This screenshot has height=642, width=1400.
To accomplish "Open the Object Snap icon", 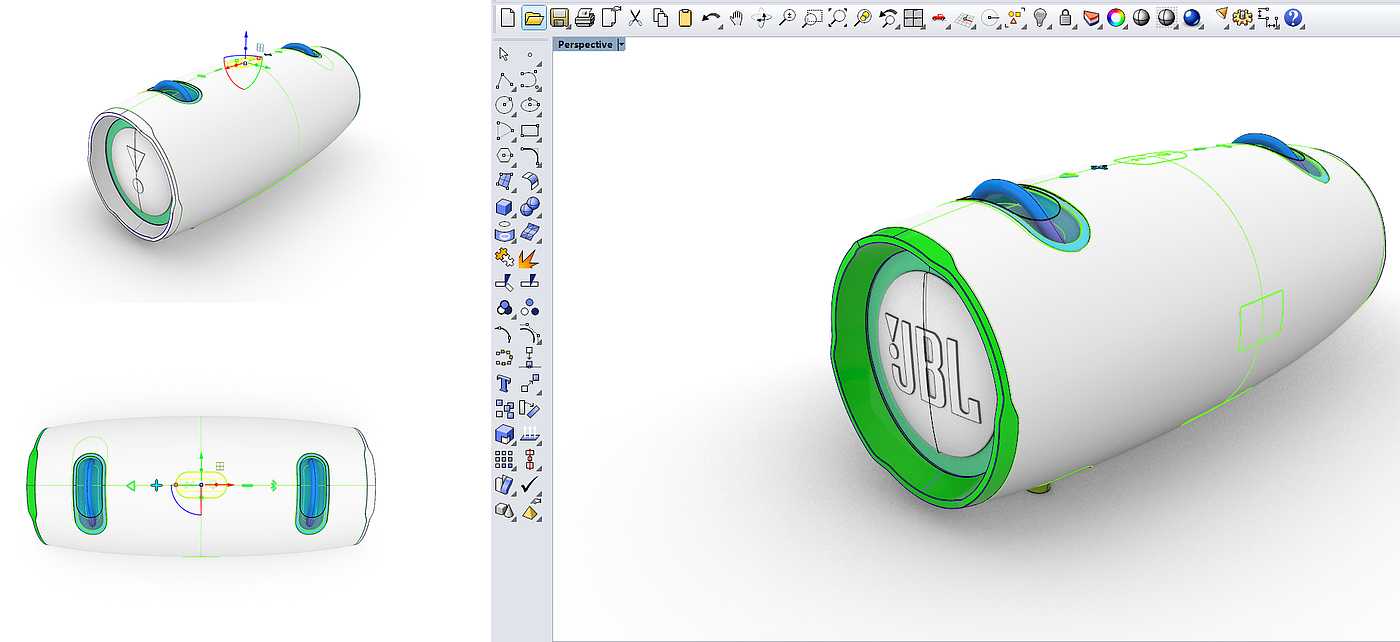I will pos(990,17).
